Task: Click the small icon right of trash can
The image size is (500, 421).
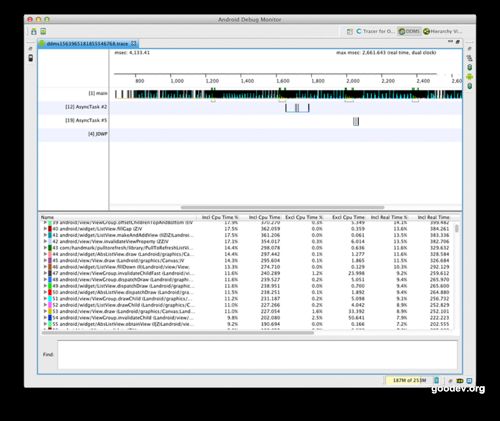Action: [x=450, y=381]
